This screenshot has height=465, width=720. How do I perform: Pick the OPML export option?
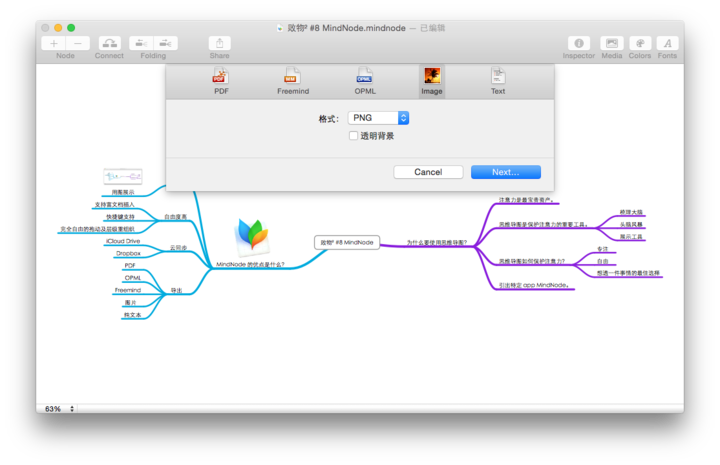click(365, 79)
